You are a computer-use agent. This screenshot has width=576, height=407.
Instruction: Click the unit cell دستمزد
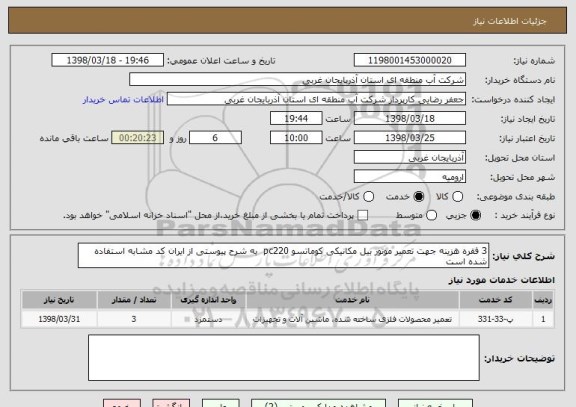(x=209, y=319)
